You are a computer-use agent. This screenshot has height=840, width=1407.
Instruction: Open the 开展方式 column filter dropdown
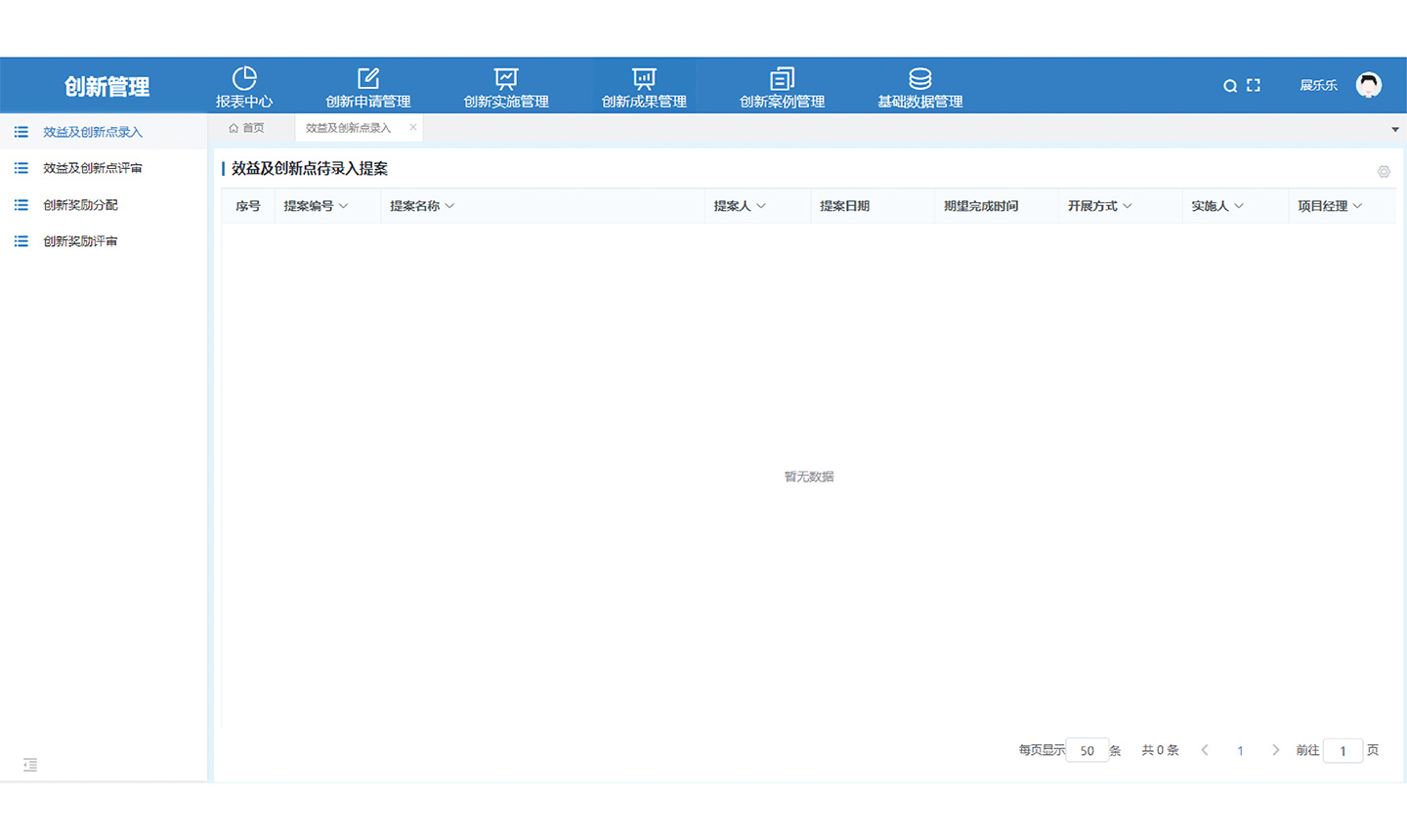(x=1126, y=206)
